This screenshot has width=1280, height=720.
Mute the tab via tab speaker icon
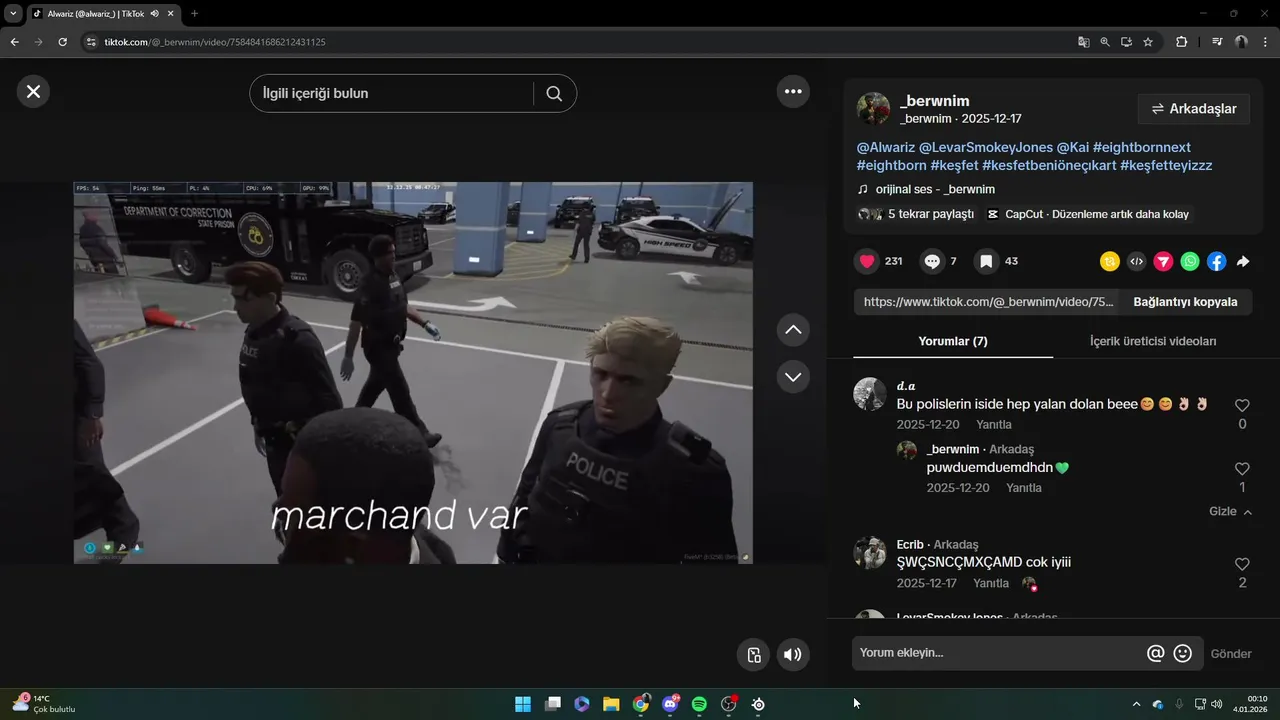click(x=155, y=13)
